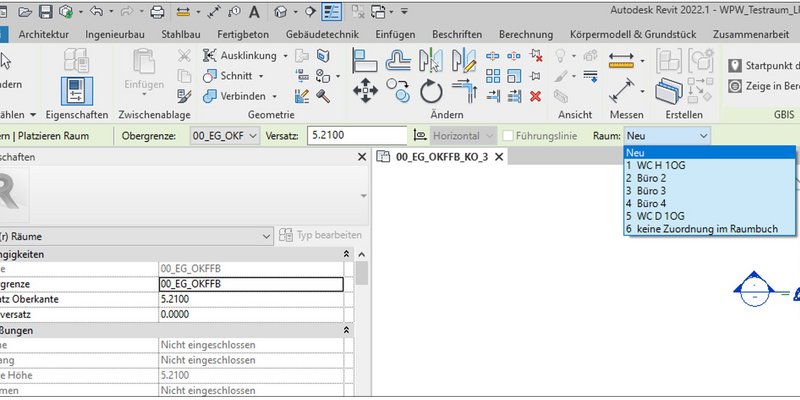
Task: Open the Architektur ribbon tab
Action: pos(43,35)
